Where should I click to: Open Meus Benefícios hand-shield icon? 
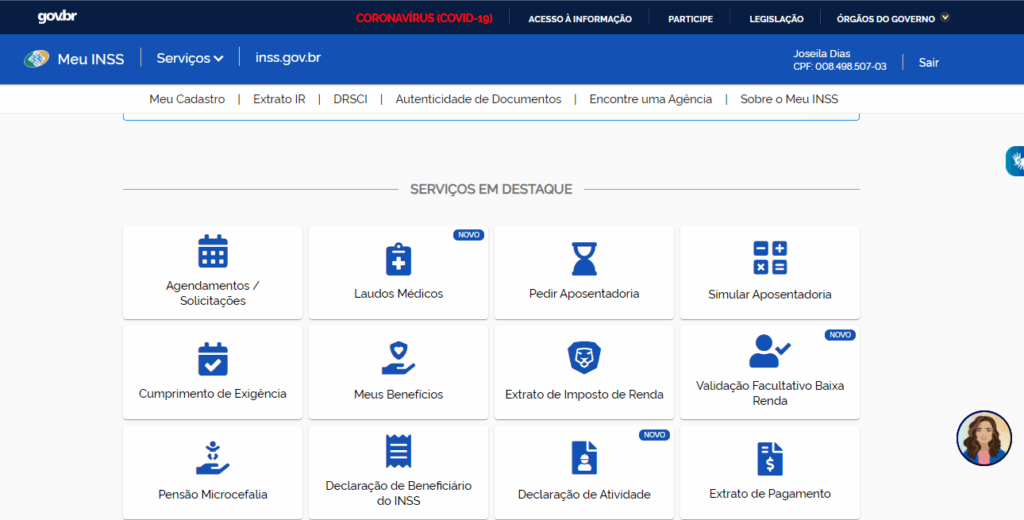(398, 359)
